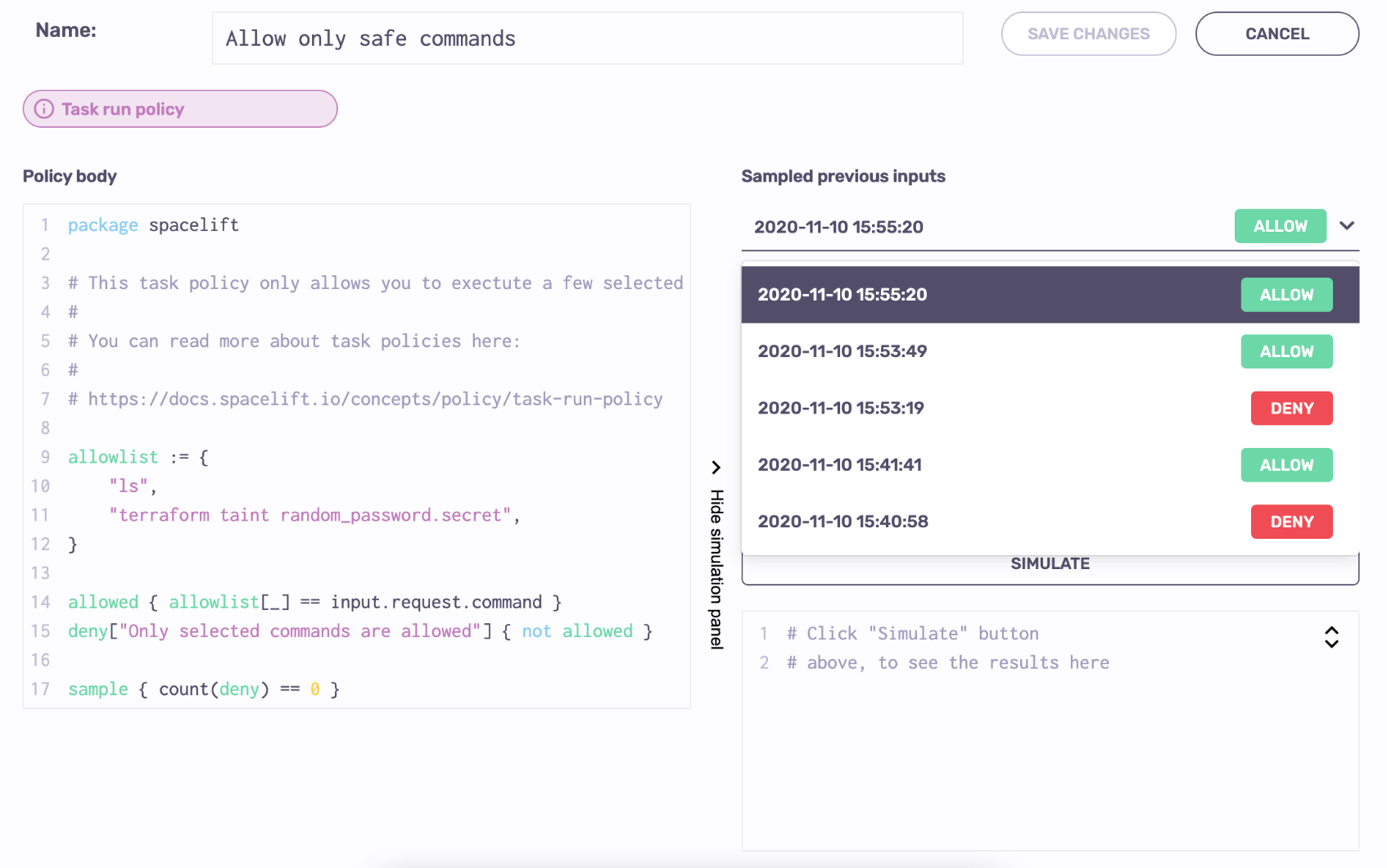Click the up-down arrows in the results pane

[x=1331, y=637]
